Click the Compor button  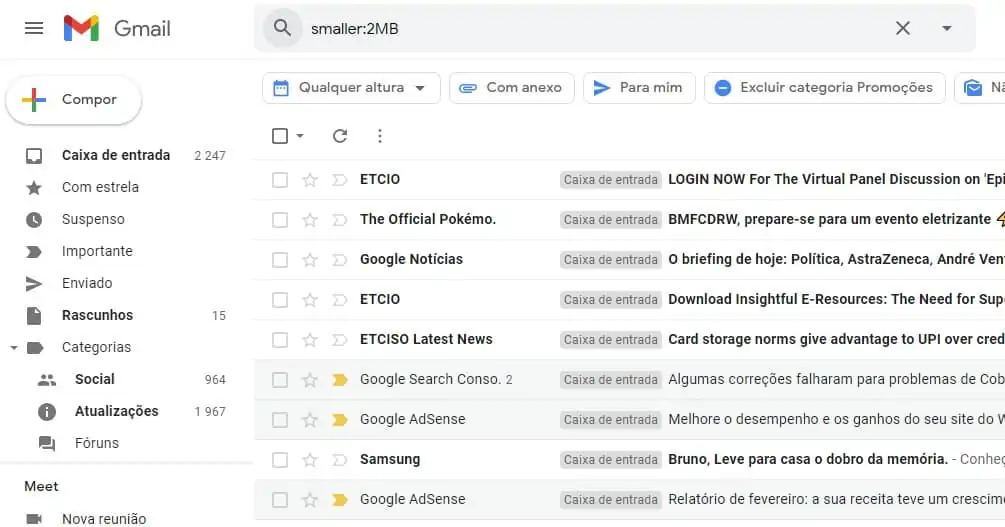74,99
